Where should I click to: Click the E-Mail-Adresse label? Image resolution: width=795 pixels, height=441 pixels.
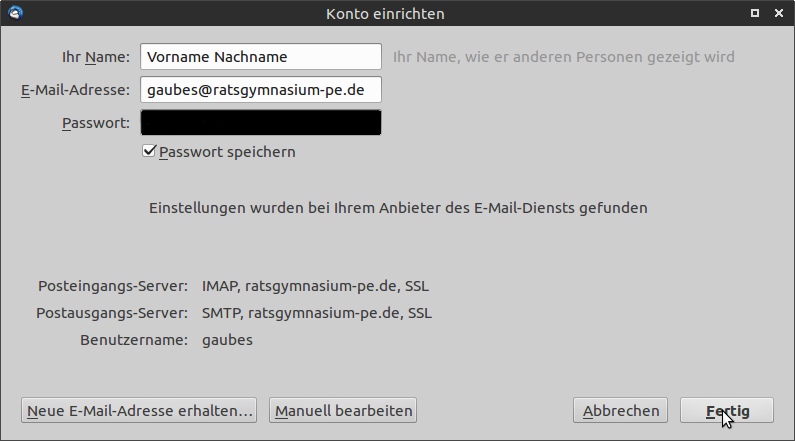pos(75,90)
